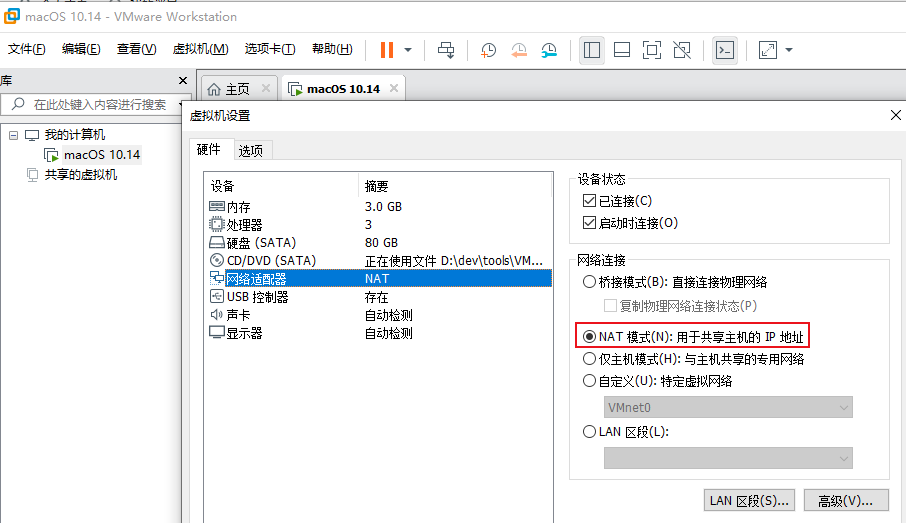
Task: Select macOS 10.14 in the library tree
Action: pos(102,155)
